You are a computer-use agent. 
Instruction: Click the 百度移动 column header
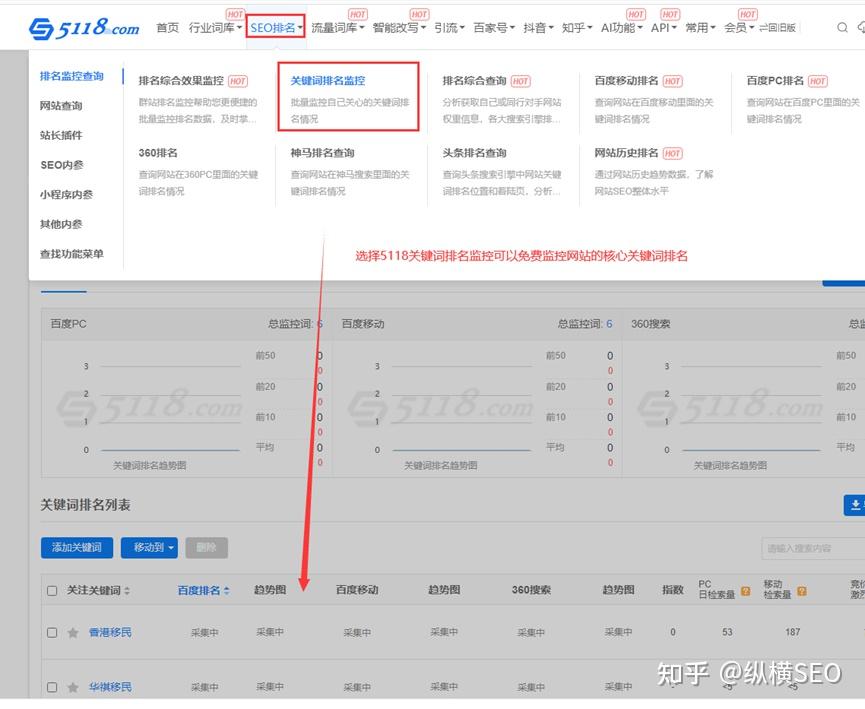(357, 590)
